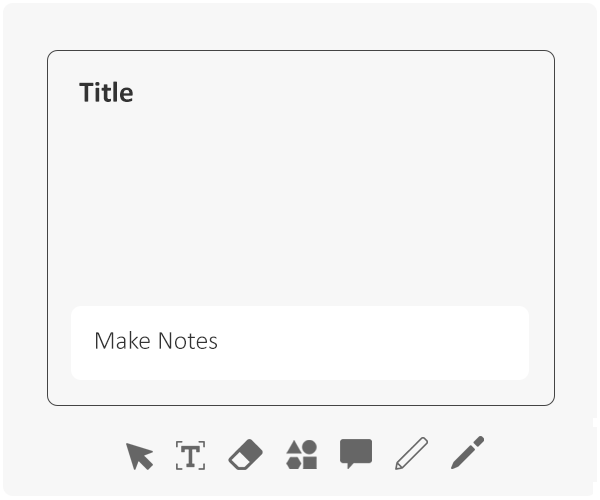Activate the eraser tool
Image resolution: width=600 pixels, height=500 pixels.
[245, 454]
